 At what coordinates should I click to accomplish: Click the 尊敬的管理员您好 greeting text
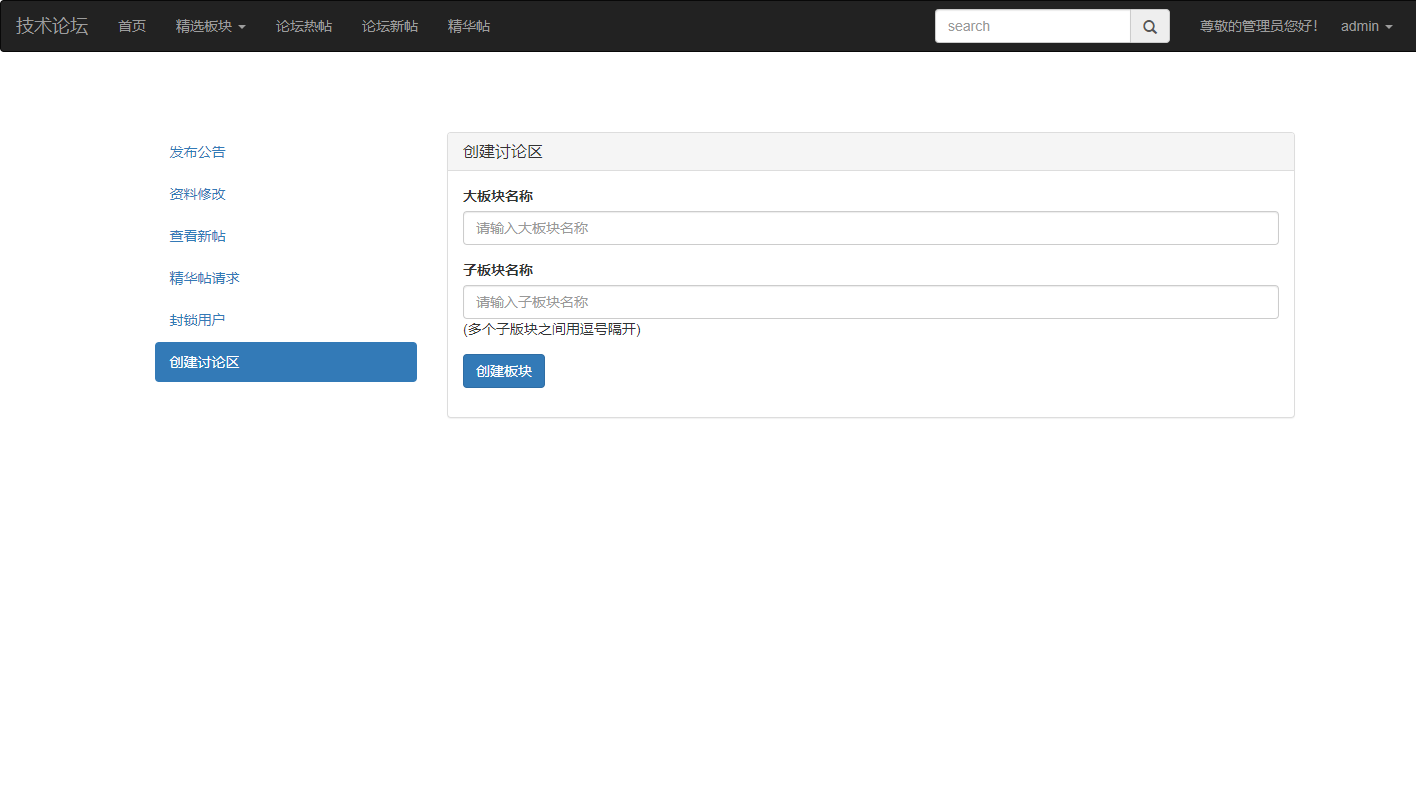coord(1258,27)
